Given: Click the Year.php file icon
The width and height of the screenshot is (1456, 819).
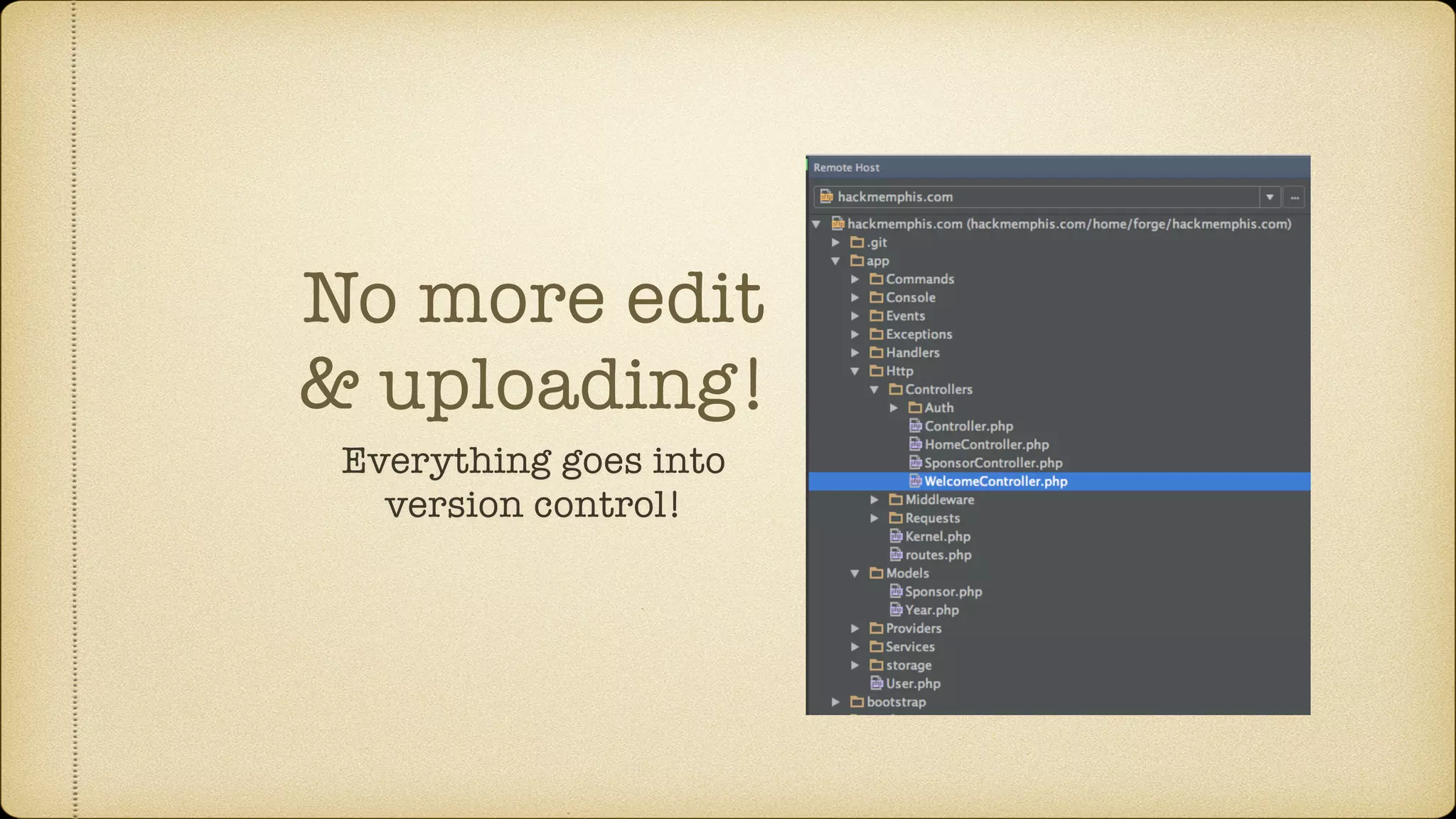Looking at the screenshot, I should (x=896, y=610).
